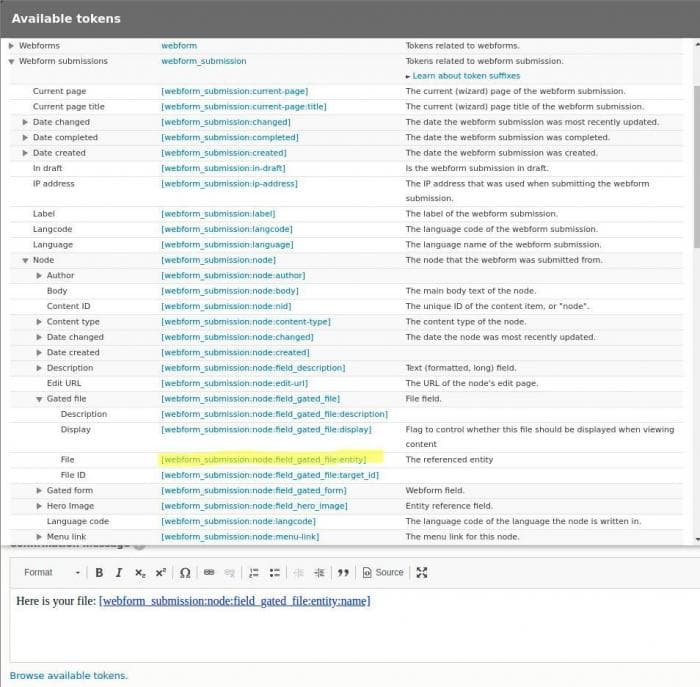This screenshot has width=700, height=687.
Task: Insert the field_gated_file:target_id token
Action: [x=270, y=475]
